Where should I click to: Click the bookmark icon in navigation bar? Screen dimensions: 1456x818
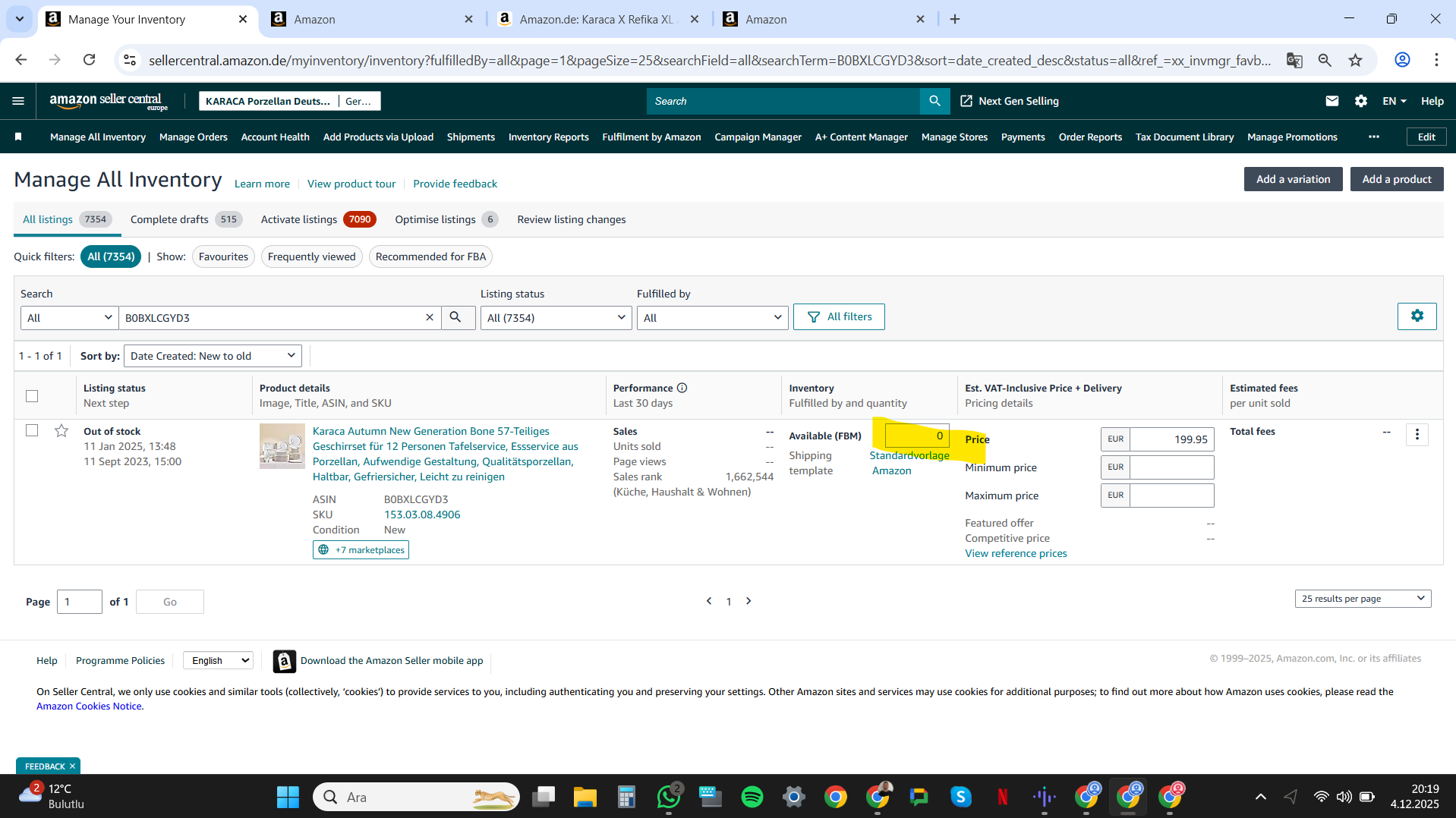point(18,137)
